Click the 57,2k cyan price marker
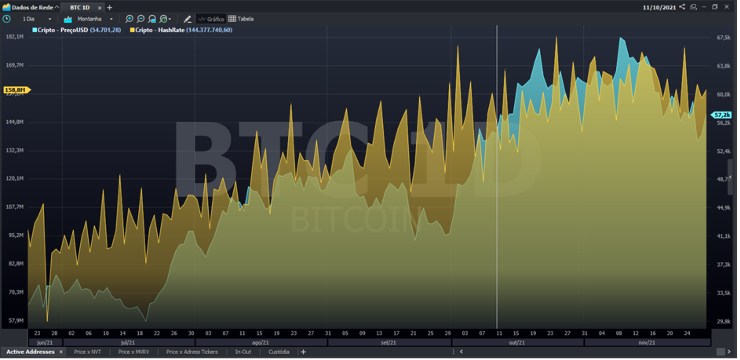 pyautogui.click(x=722, y=115)
